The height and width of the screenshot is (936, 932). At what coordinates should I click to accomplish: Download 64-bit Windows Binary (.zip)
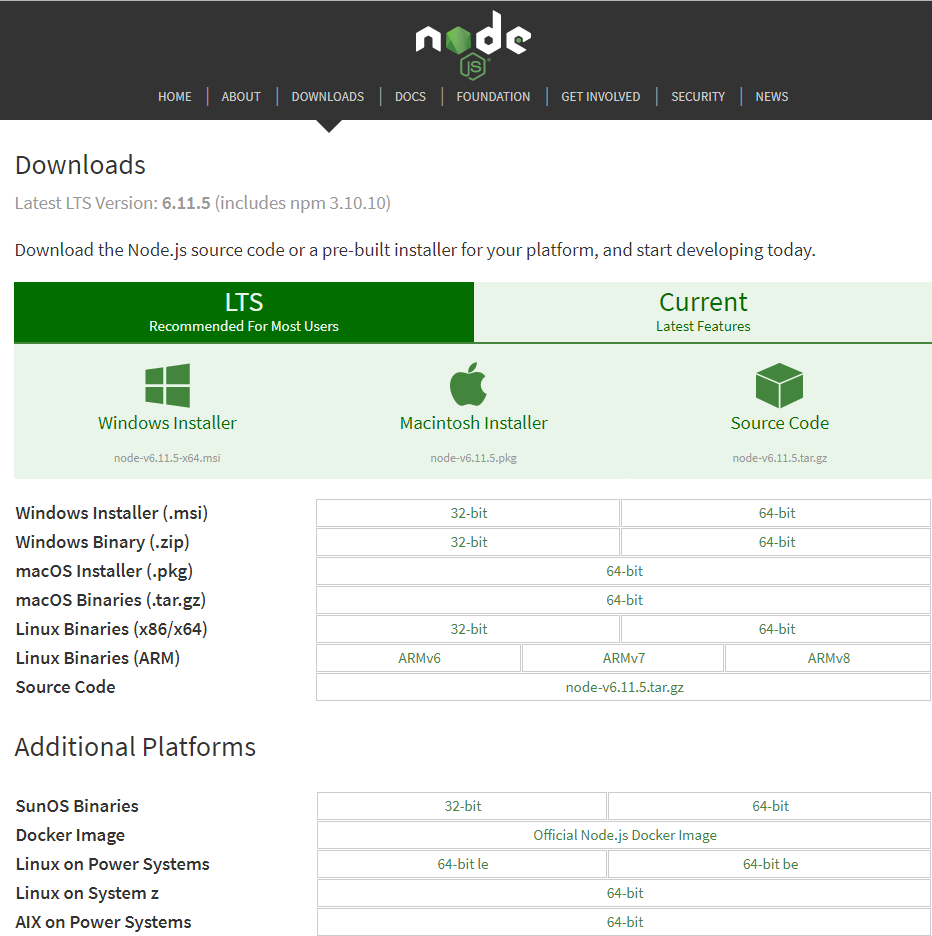[776, 542]
